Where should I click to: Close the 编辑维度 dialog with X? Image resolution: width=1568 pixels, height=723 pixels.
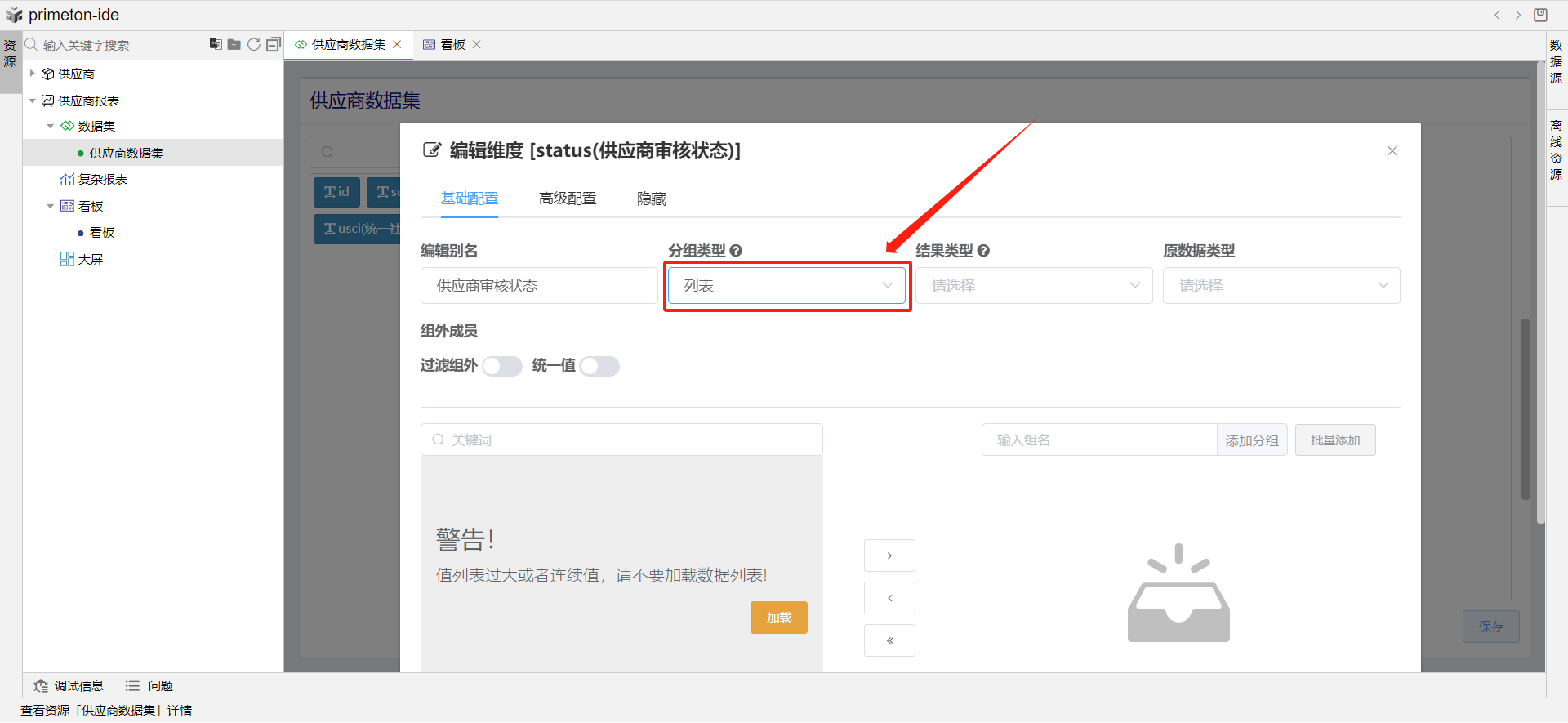(1392, 151)
